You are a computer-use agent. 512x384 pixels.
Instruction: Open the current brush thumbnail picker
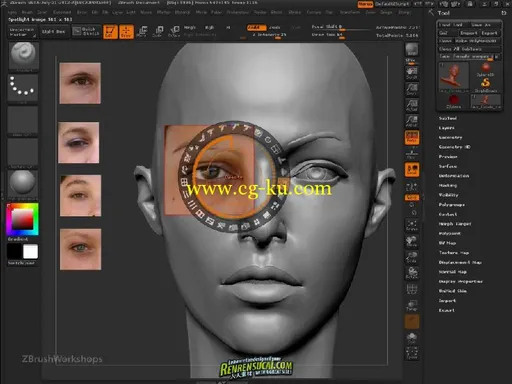23,56
